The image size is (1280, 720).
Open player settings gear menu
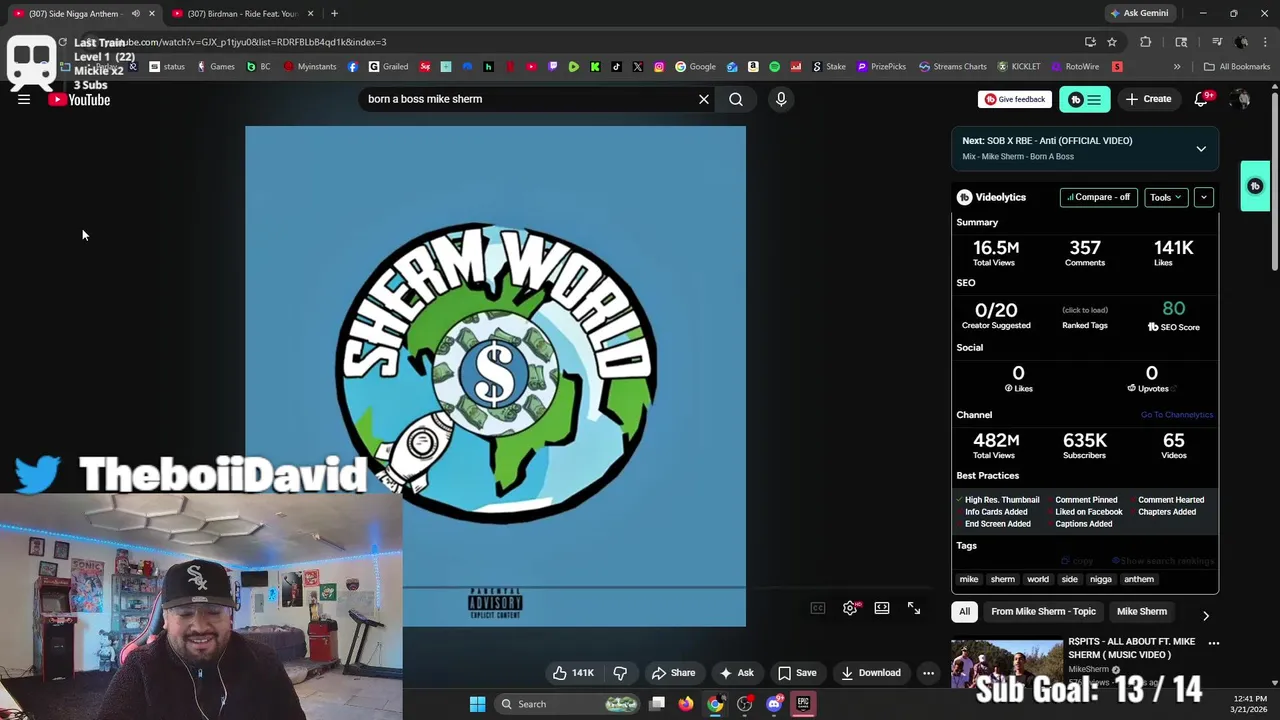(850, 608)
